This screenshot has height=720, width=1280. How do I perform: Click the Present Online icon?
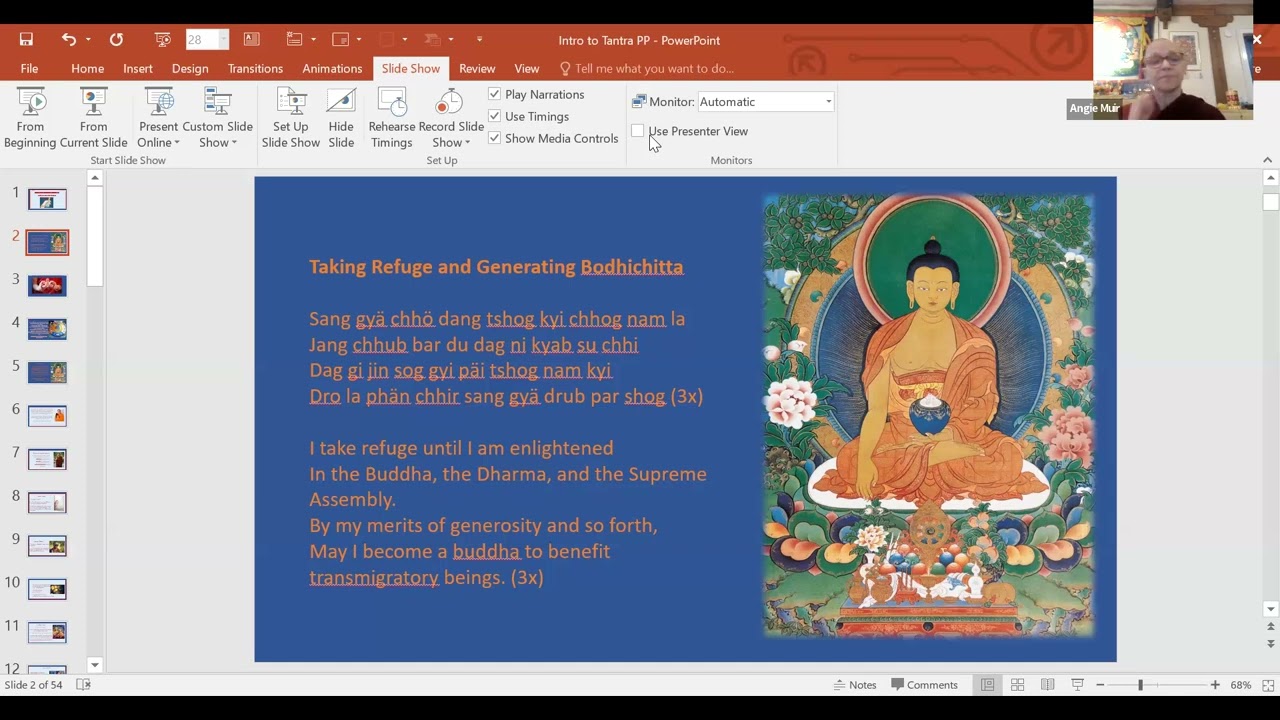point(158,103)
